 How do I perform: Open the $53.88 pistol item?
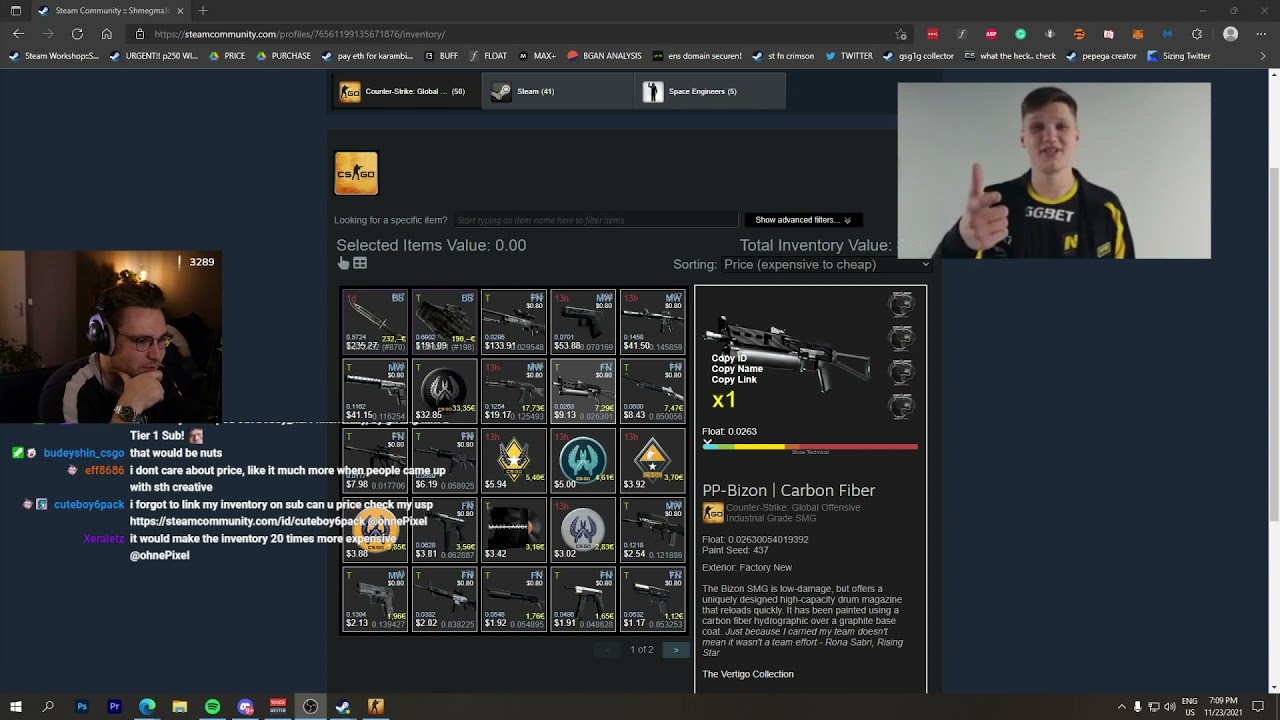[x=583, y=321]
